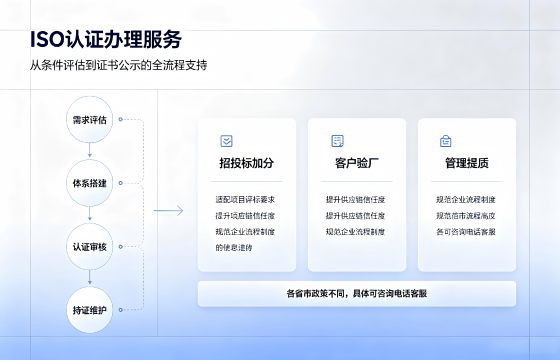
Task: Click the document icon above 客户验厂
Action: point(338,141)
